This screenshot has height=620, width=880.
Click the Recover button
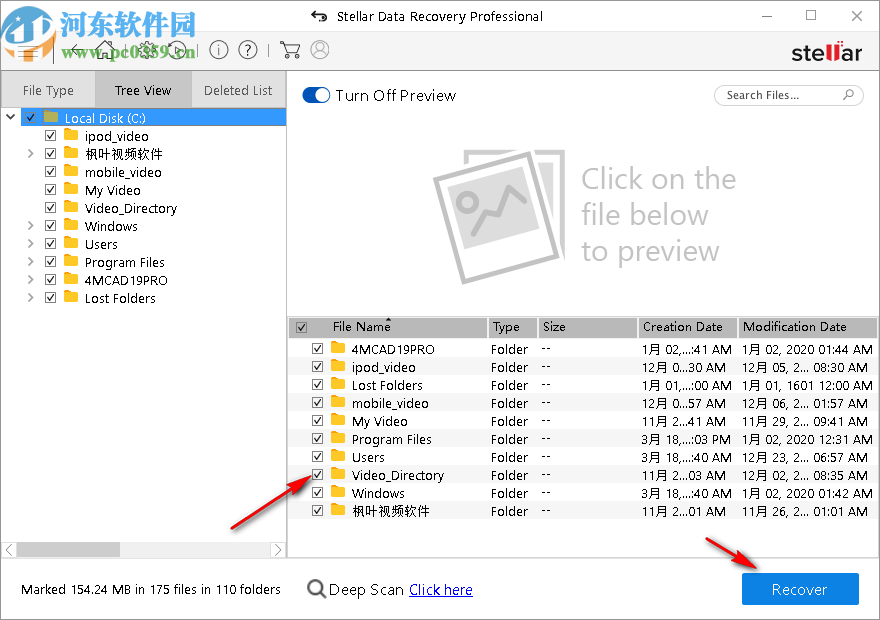point(800,589)
